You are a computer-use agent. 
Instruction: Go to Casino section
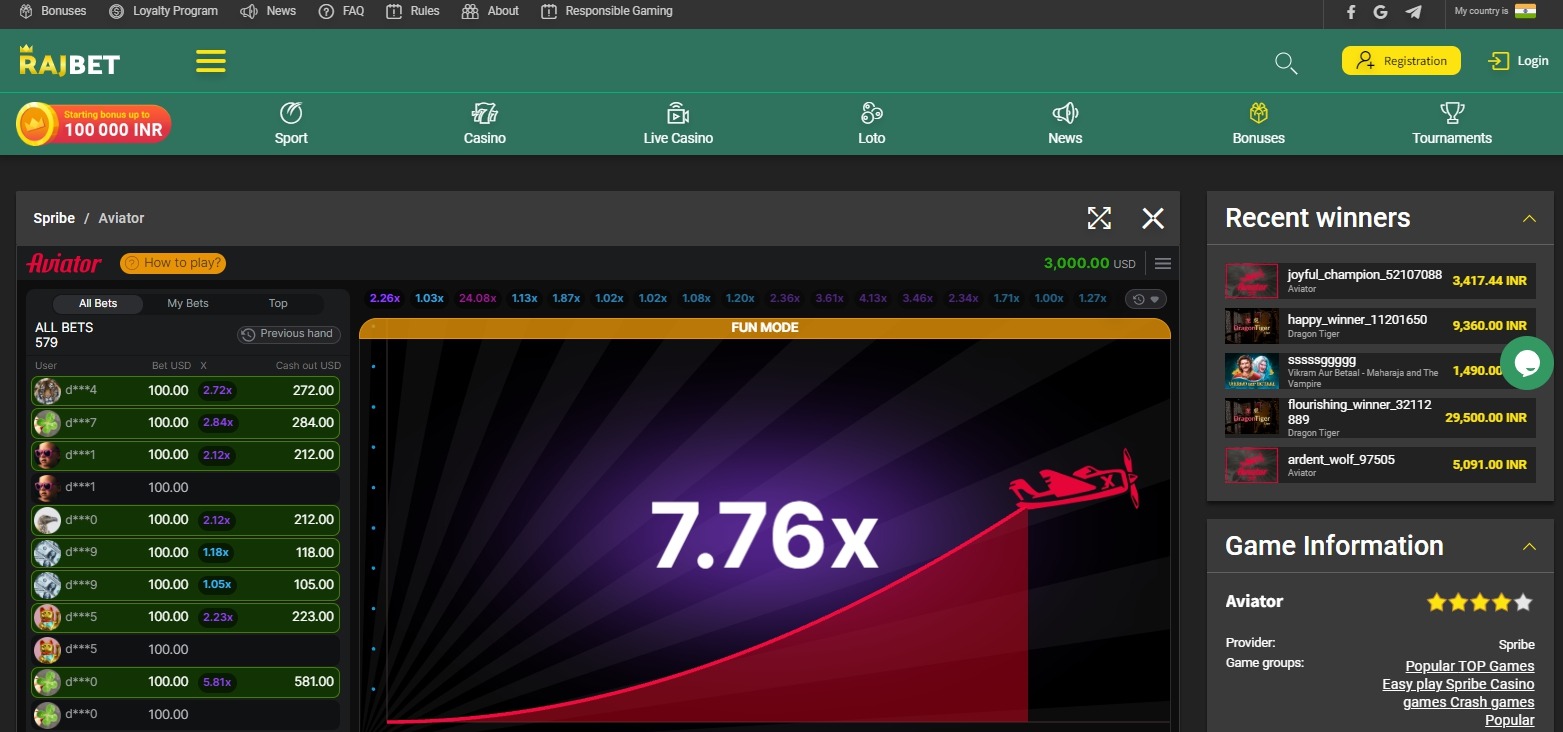pos(485,124)
